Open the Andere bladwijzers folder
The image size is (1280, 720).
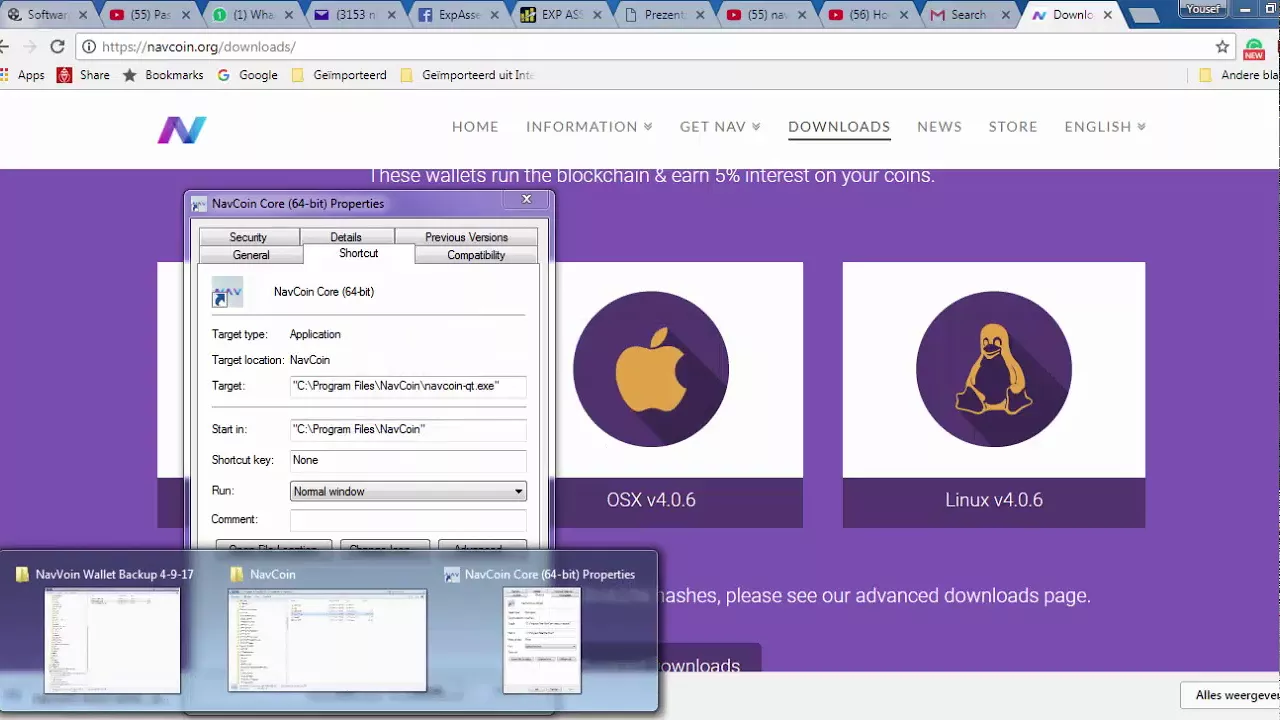point(1239,75)
